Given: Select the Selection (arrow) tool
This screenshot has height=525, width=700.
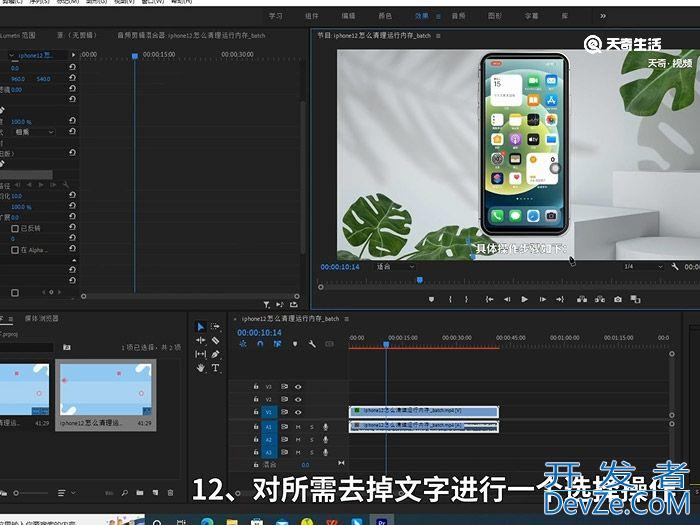Looking at the screenshot, I should (200, 327).
